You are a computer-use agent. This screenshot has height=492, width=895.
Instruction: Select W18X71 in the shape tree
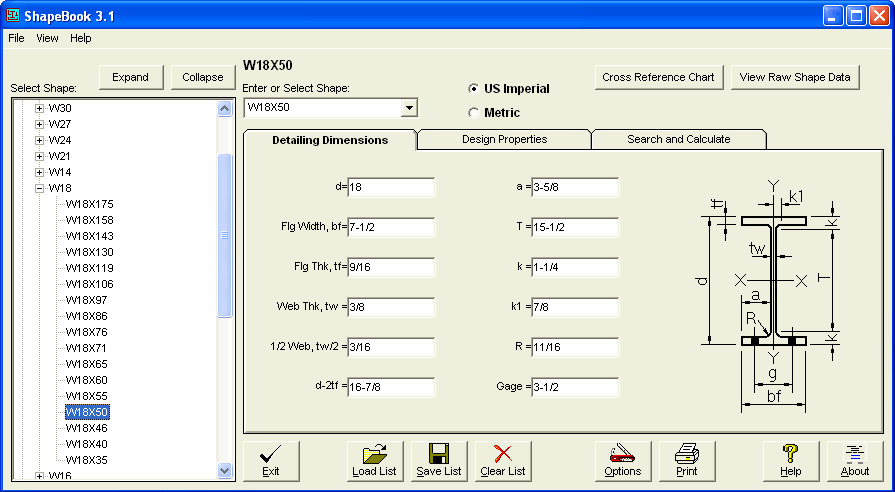(x=87, y=348)
